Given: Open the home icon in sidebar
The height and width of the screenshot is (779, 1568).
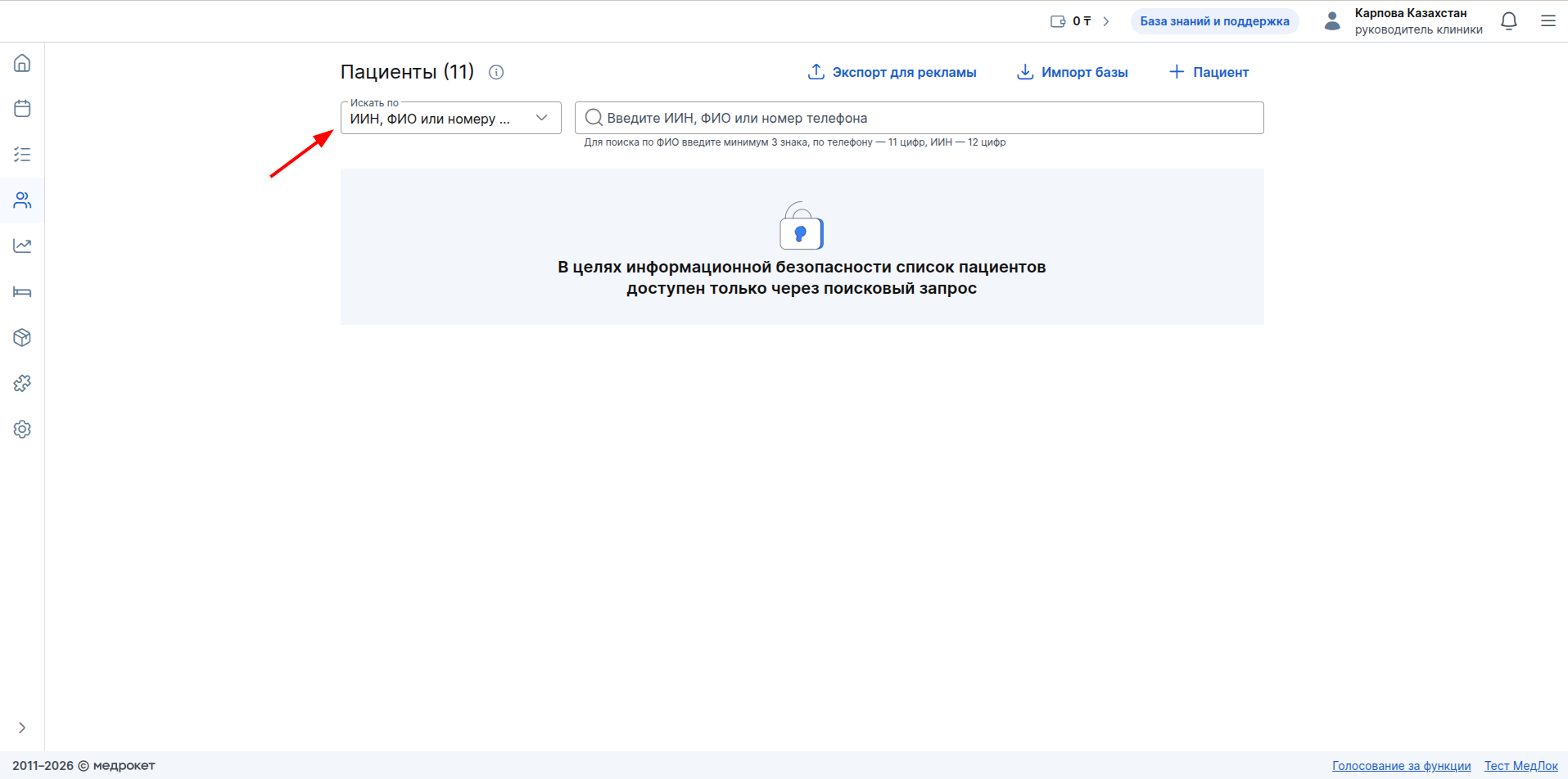Looking at the screenshot, I should pos(22,63).
